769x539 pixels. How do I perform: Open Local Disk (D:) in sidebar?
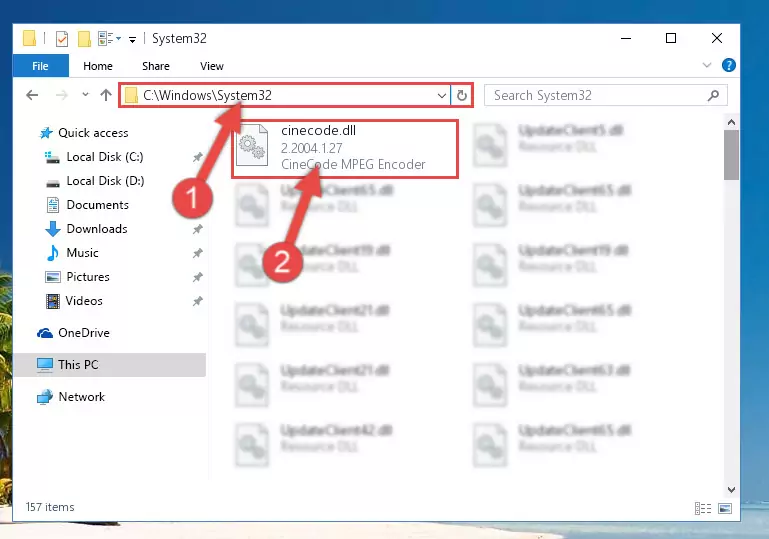106,181
